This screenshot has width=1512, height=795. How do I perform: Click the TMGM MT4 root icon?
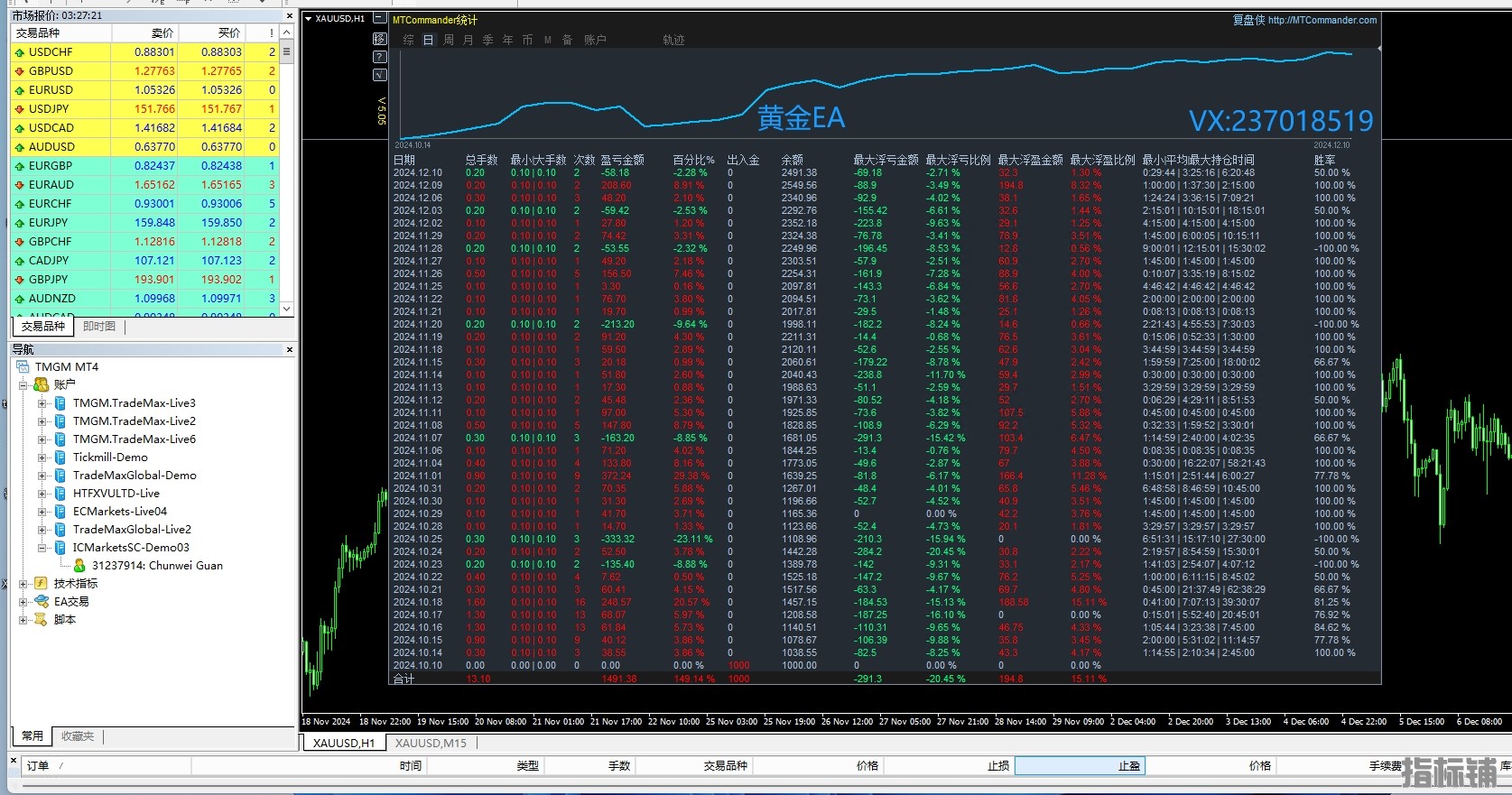pyautogui.click(x=23, y=367)
